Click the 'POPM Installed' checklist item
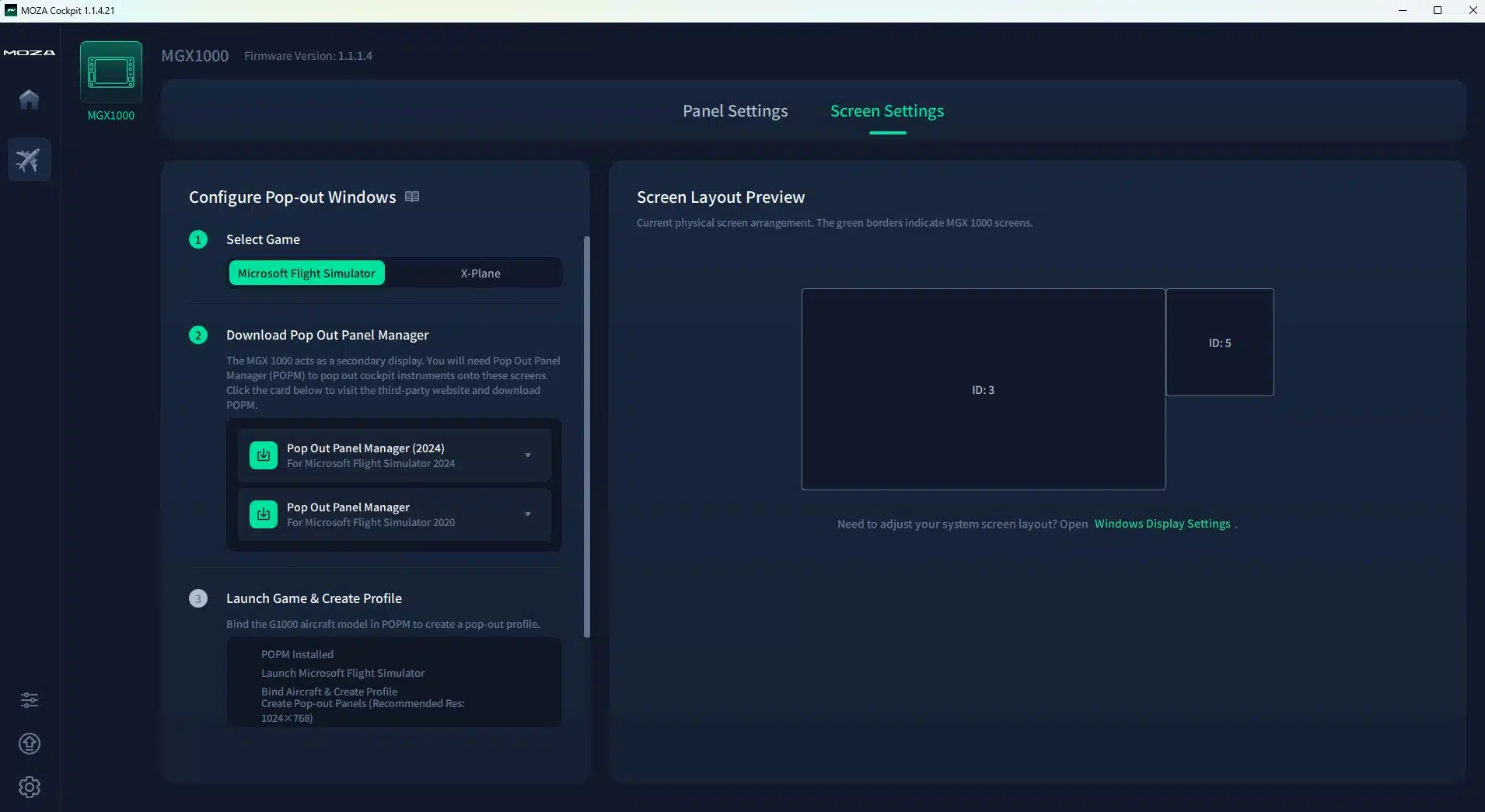Viewport: 1485px width, 812px height. [297, 654]
